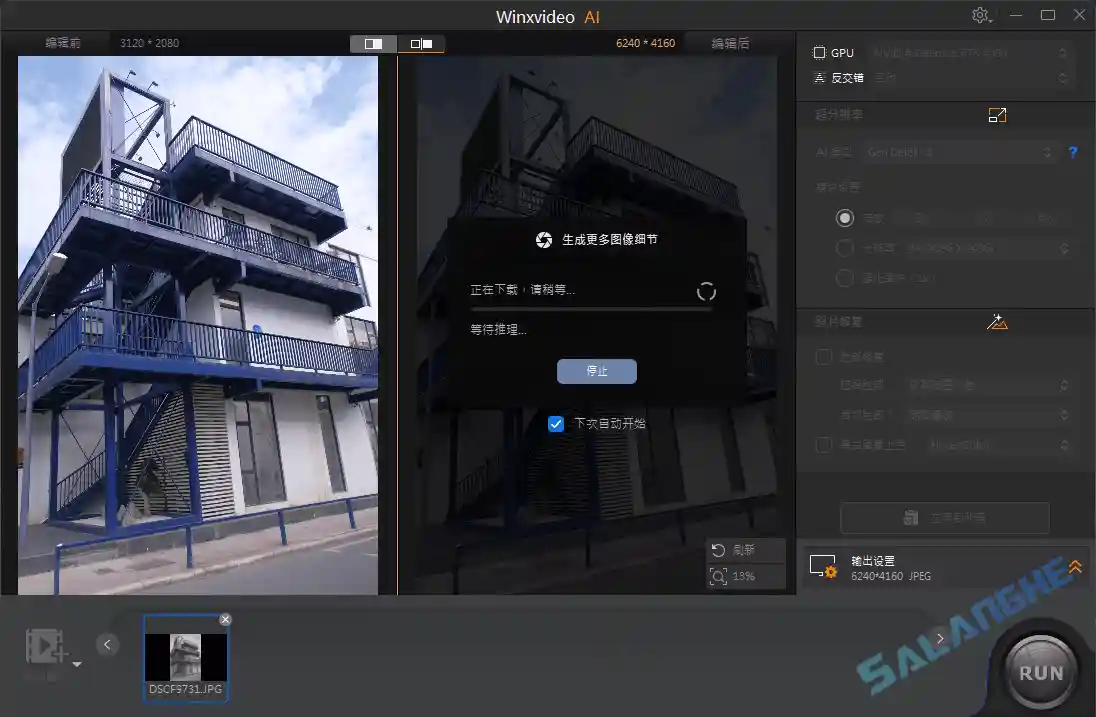Collapse the 输出设置 panel with its chevron
The width and height of the screenshot is (1096, 717).
pos(1075,567)
